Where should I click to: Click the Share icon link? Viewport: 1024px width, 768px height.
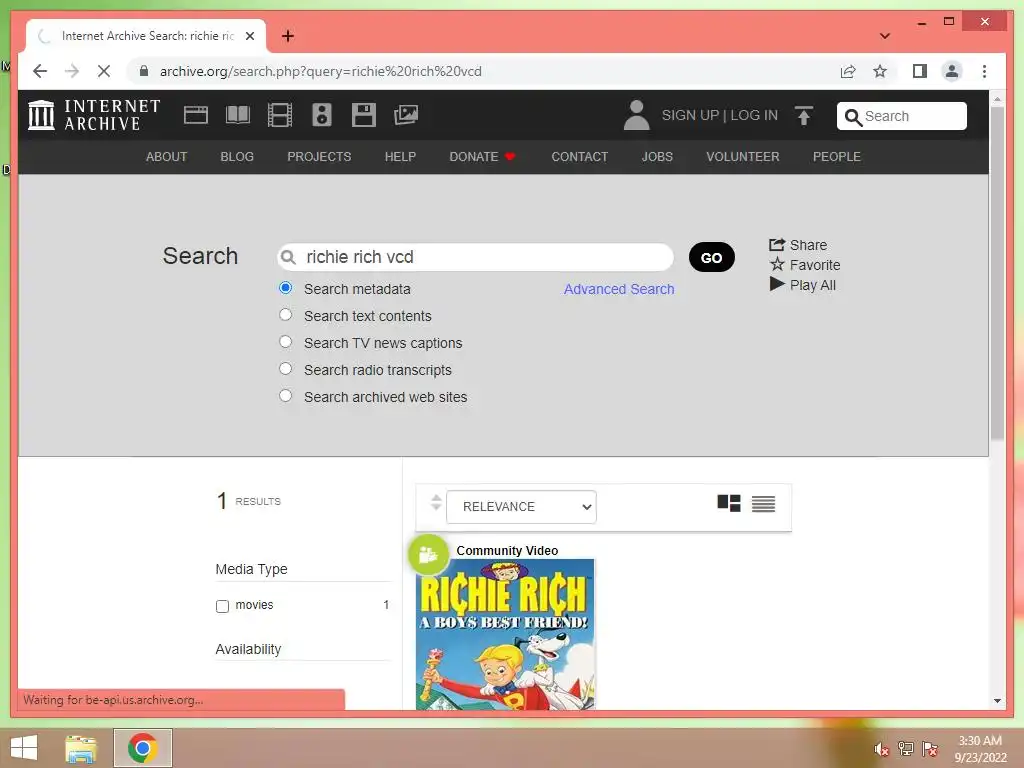[x=798, y=245]
